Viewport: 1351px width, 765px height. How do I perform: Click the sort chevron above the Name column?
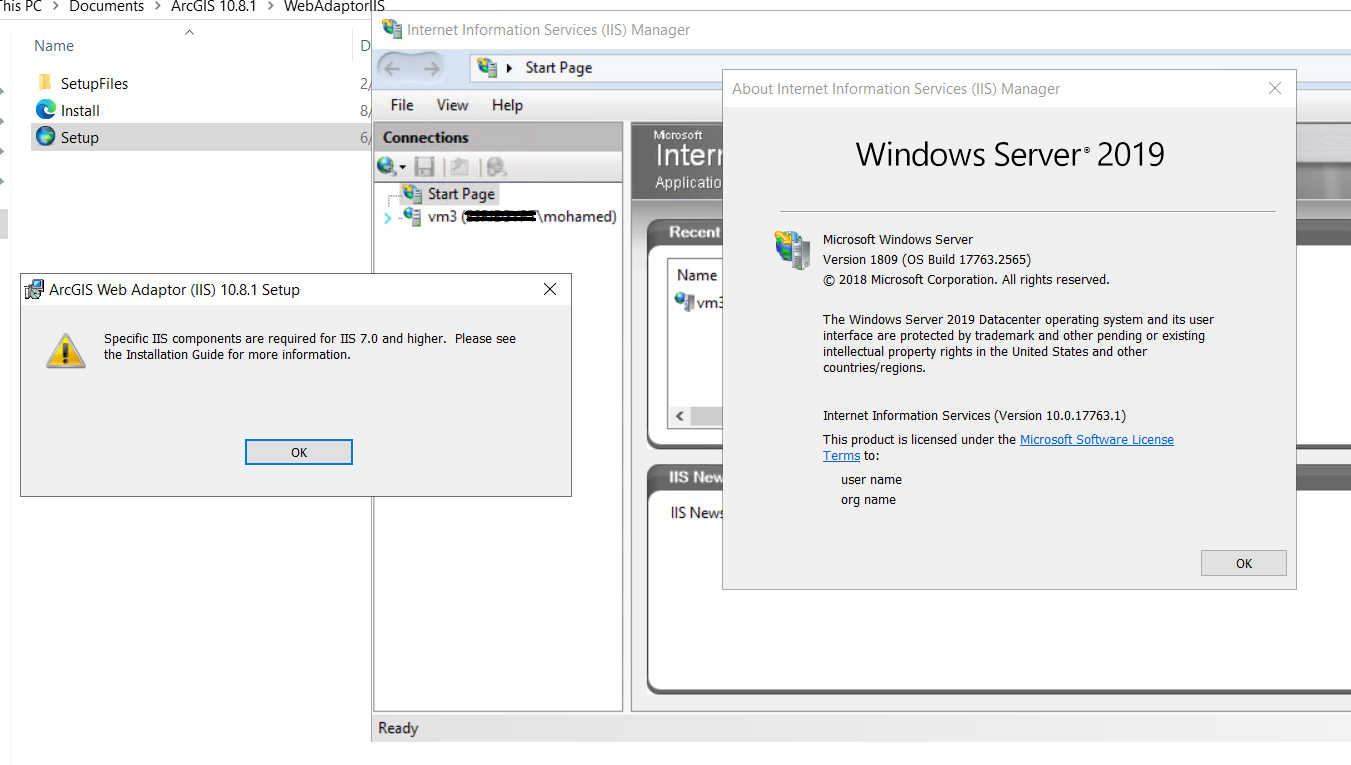(189, 33)
